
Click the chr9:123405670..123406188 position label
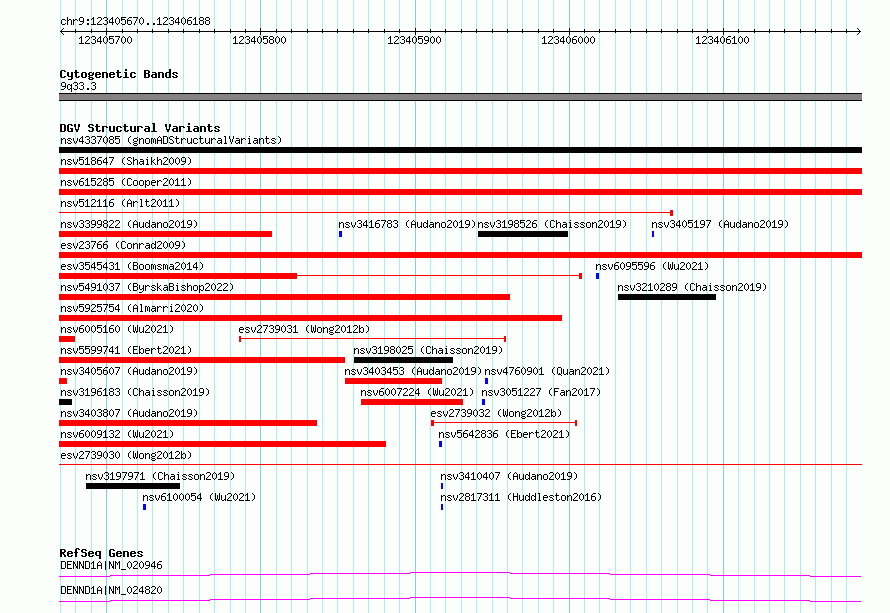point(135,22)
